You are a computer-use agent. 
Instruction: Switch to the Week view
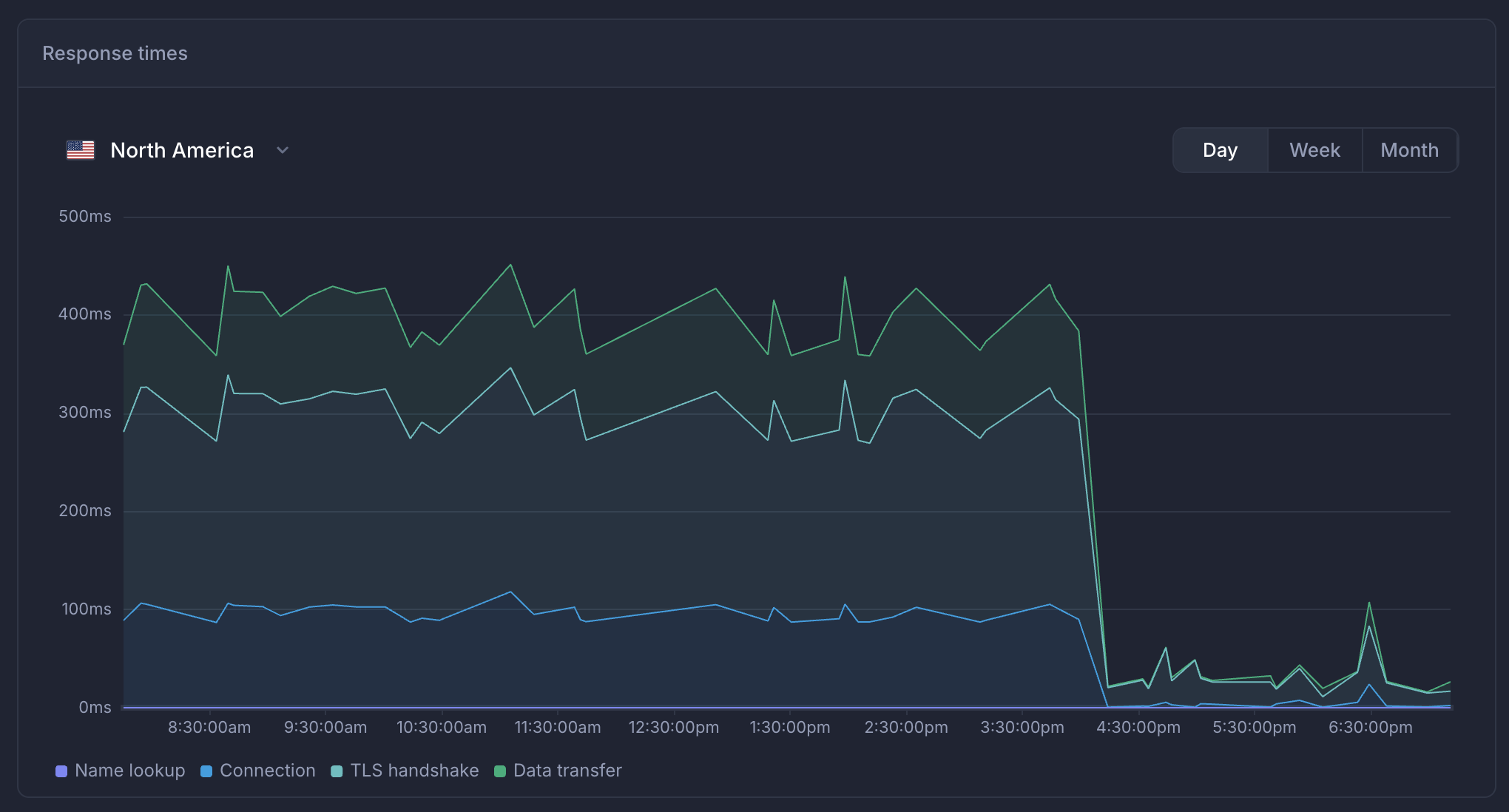(x=1314, y=150)
